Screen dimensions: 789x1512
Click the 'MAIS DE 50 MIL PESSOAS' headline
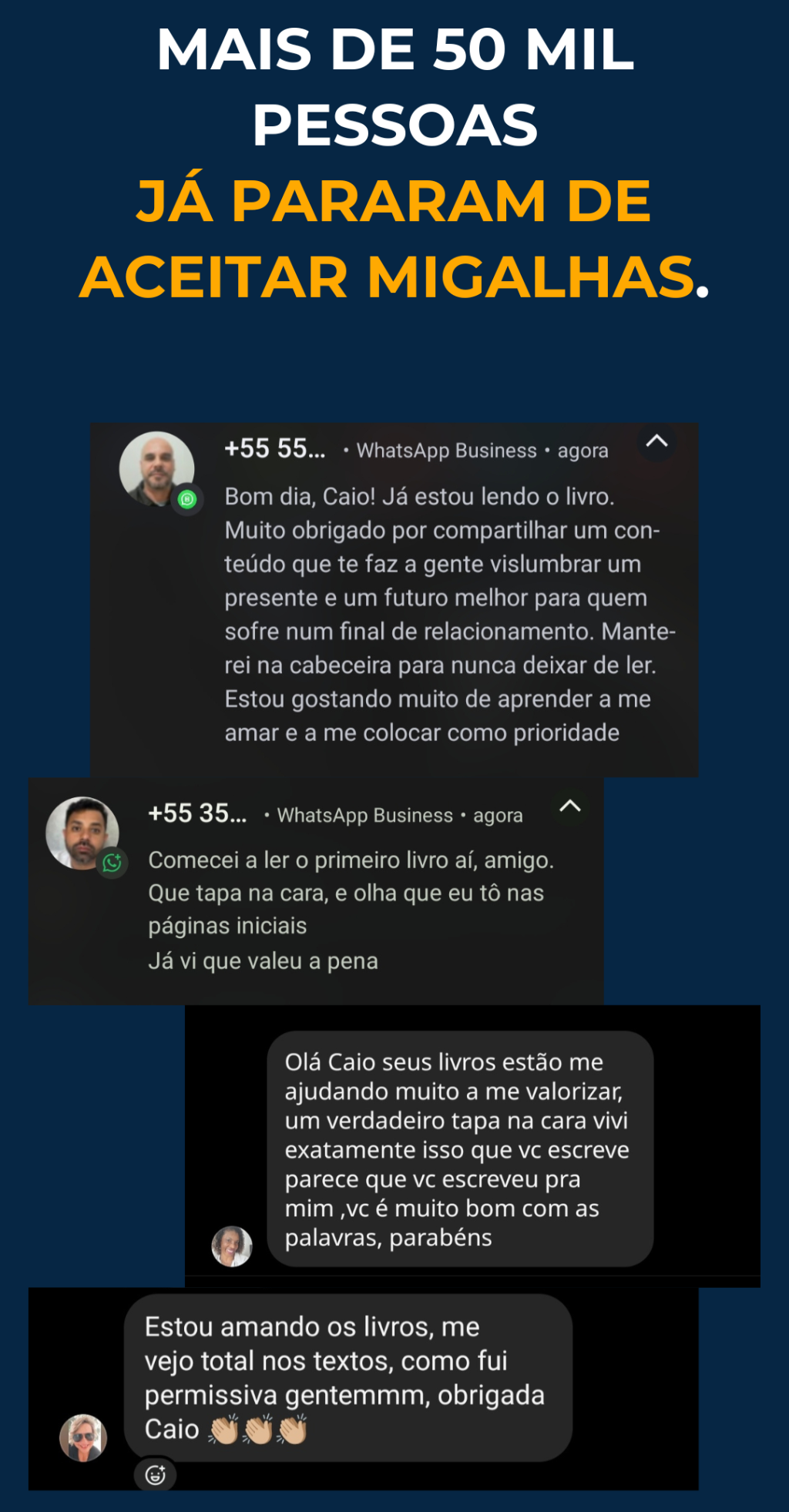[x=395, y=87]
